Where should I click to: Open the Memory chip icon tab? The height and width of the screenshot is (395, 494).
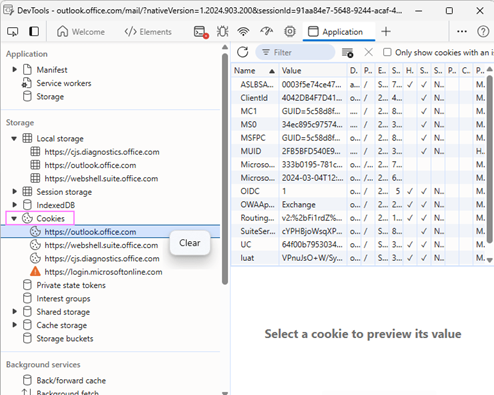[290, 32]
